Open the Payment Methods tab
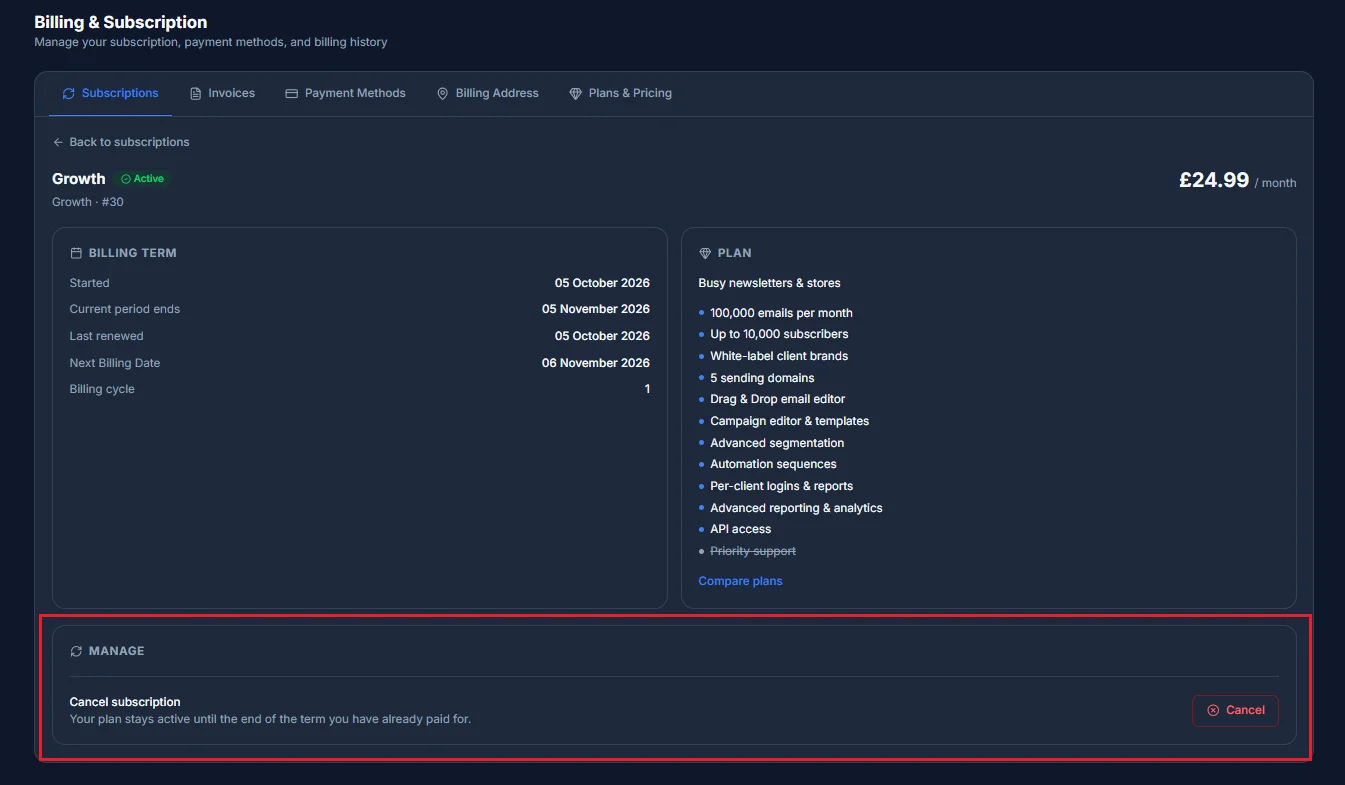1345x785 pixels. (x=345, y=93)
